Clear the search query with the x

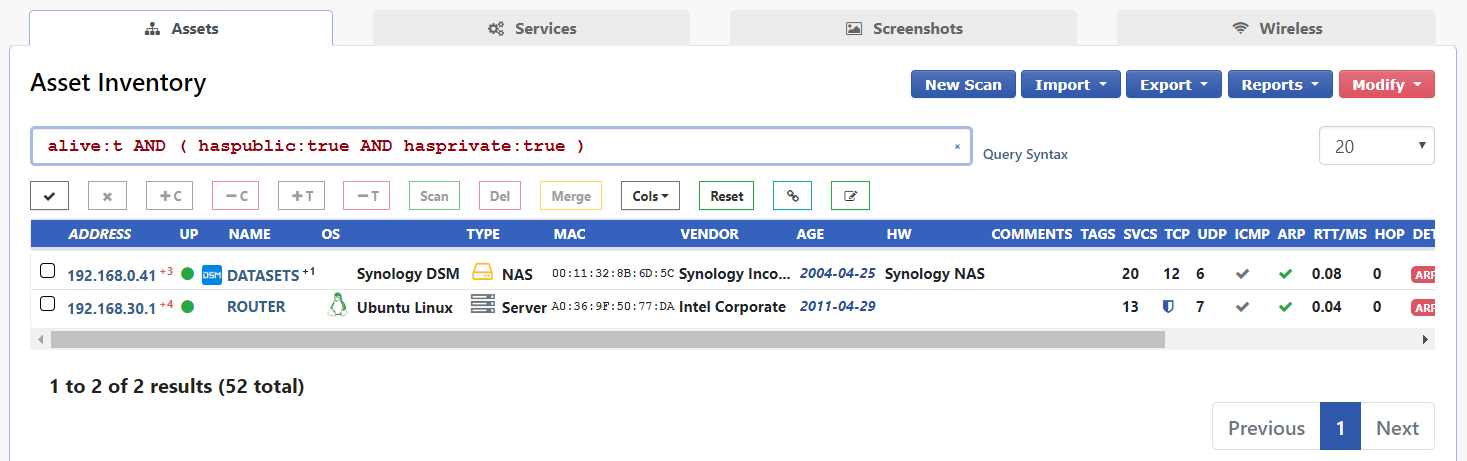click(x=956, y=147)
